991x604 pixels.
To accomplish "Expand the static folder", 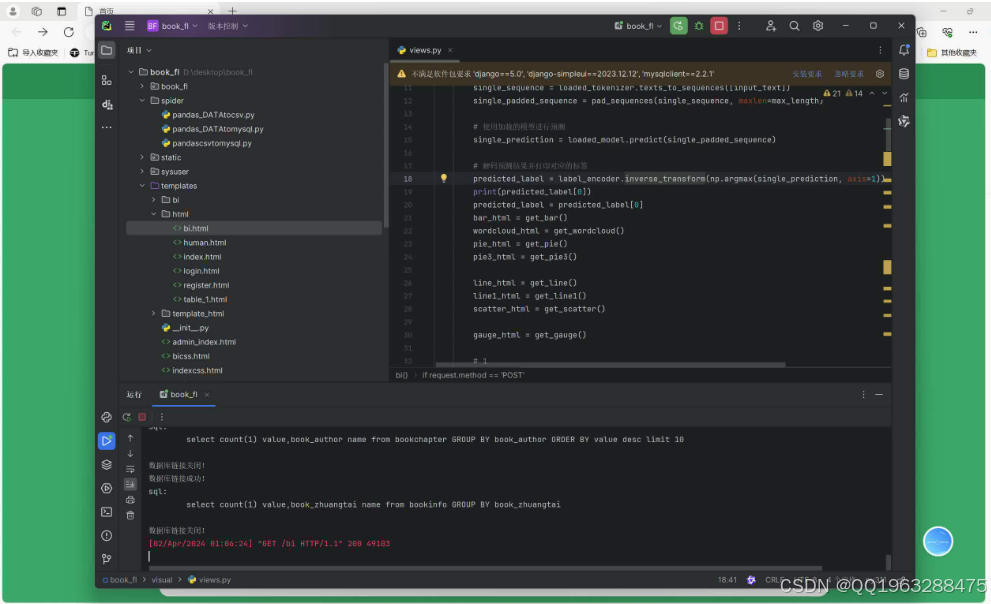I will point(142,157).
